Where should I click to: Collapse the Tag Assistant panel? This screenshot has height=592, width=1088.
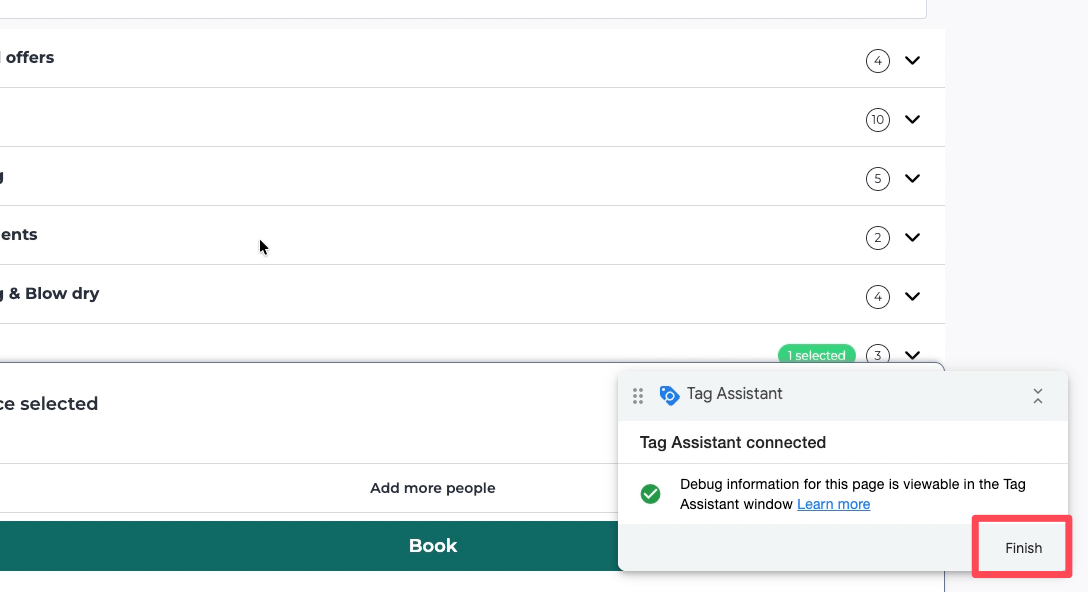pos(1037,396)
